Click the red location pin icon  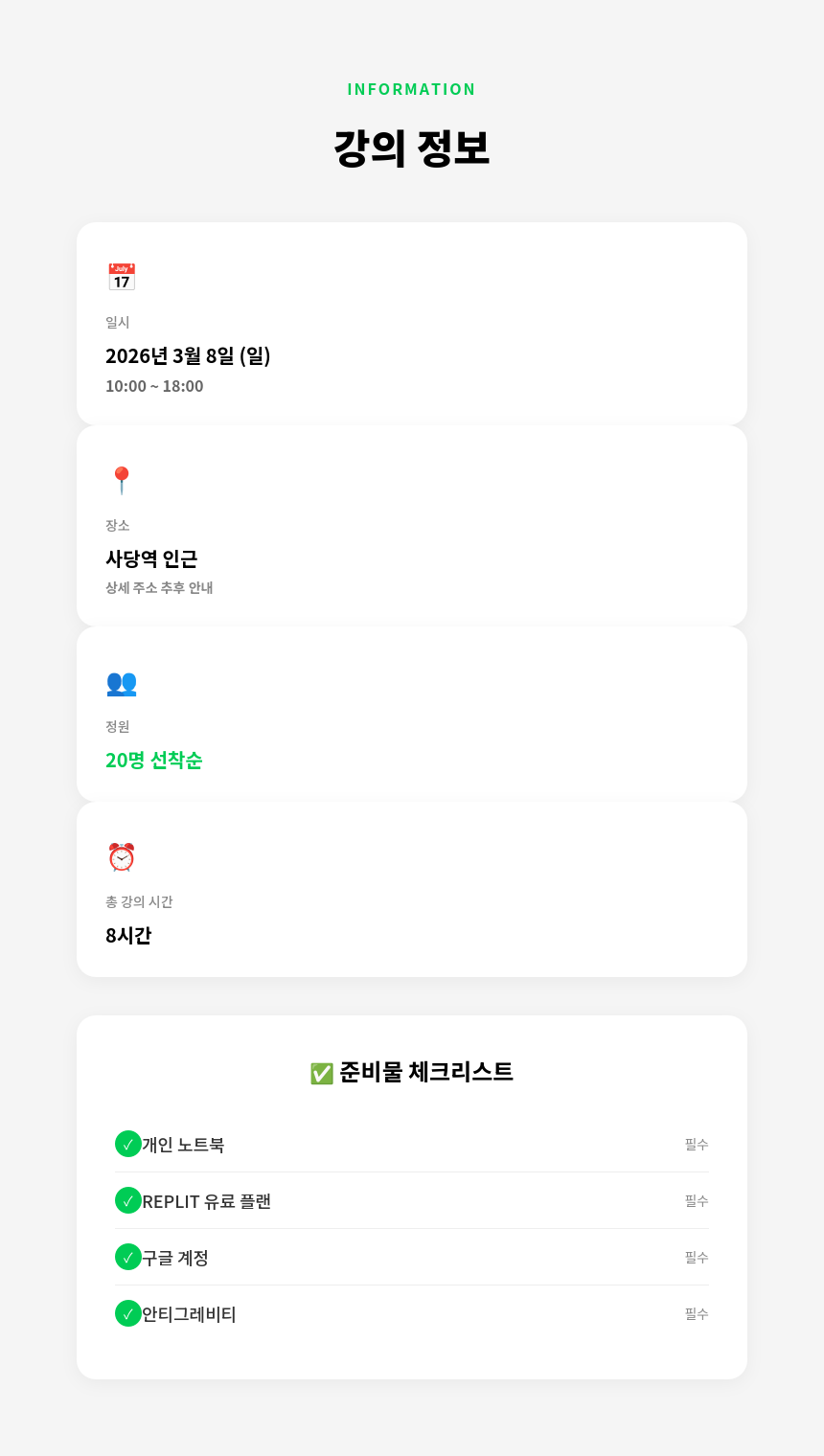point(122,480)
